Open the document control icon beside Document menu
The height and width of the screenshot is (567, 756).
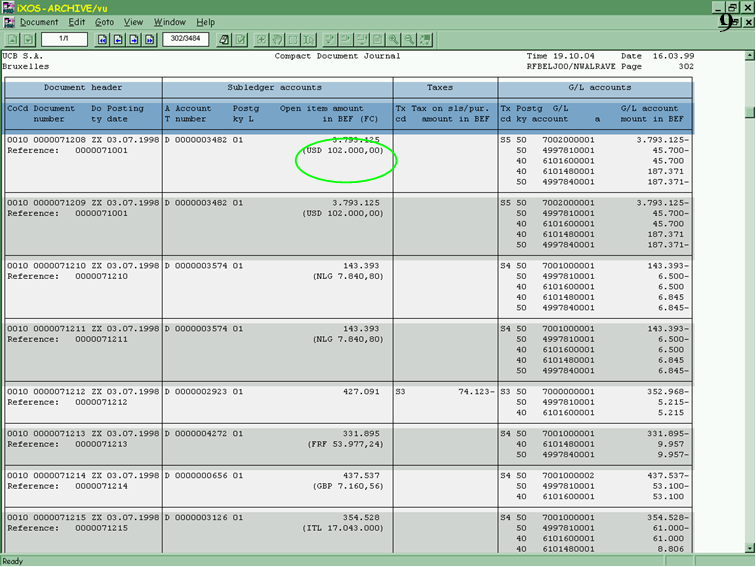coord(10,22)
